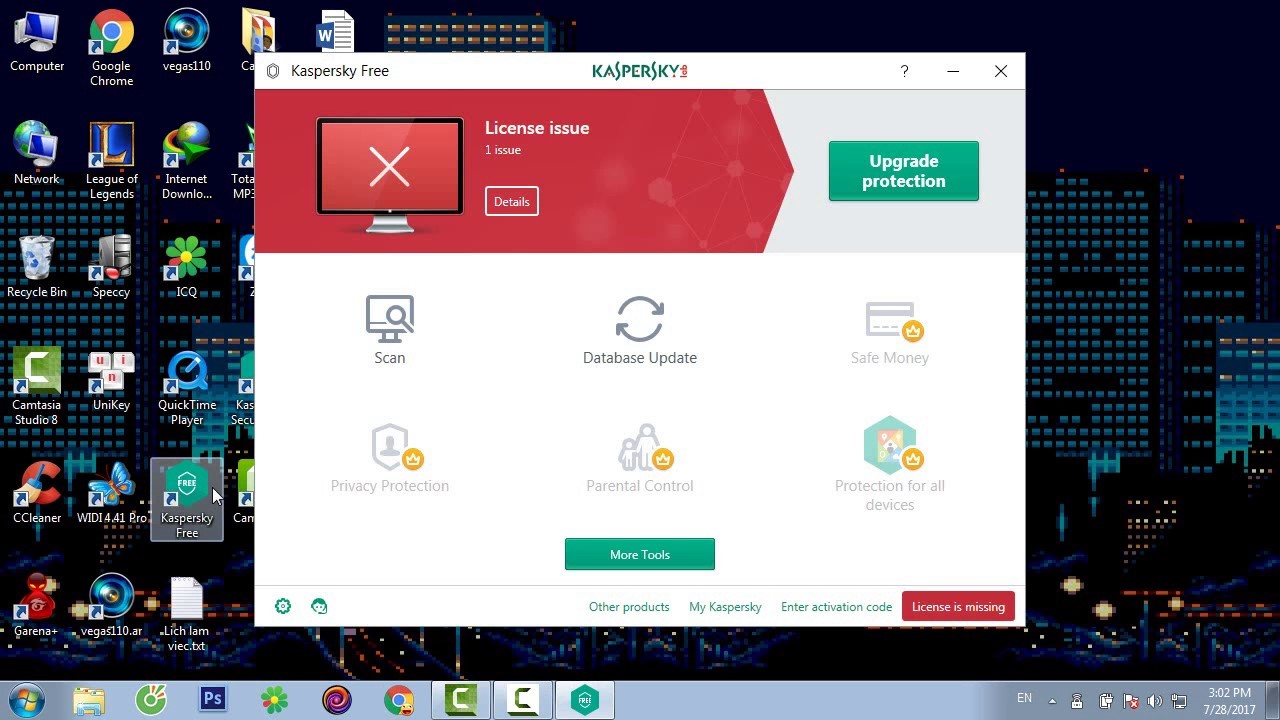The height and width of the screenshot is (720, 1280).
Task: Open Chrome from the taskbar
Action: (x=399, y=700)
